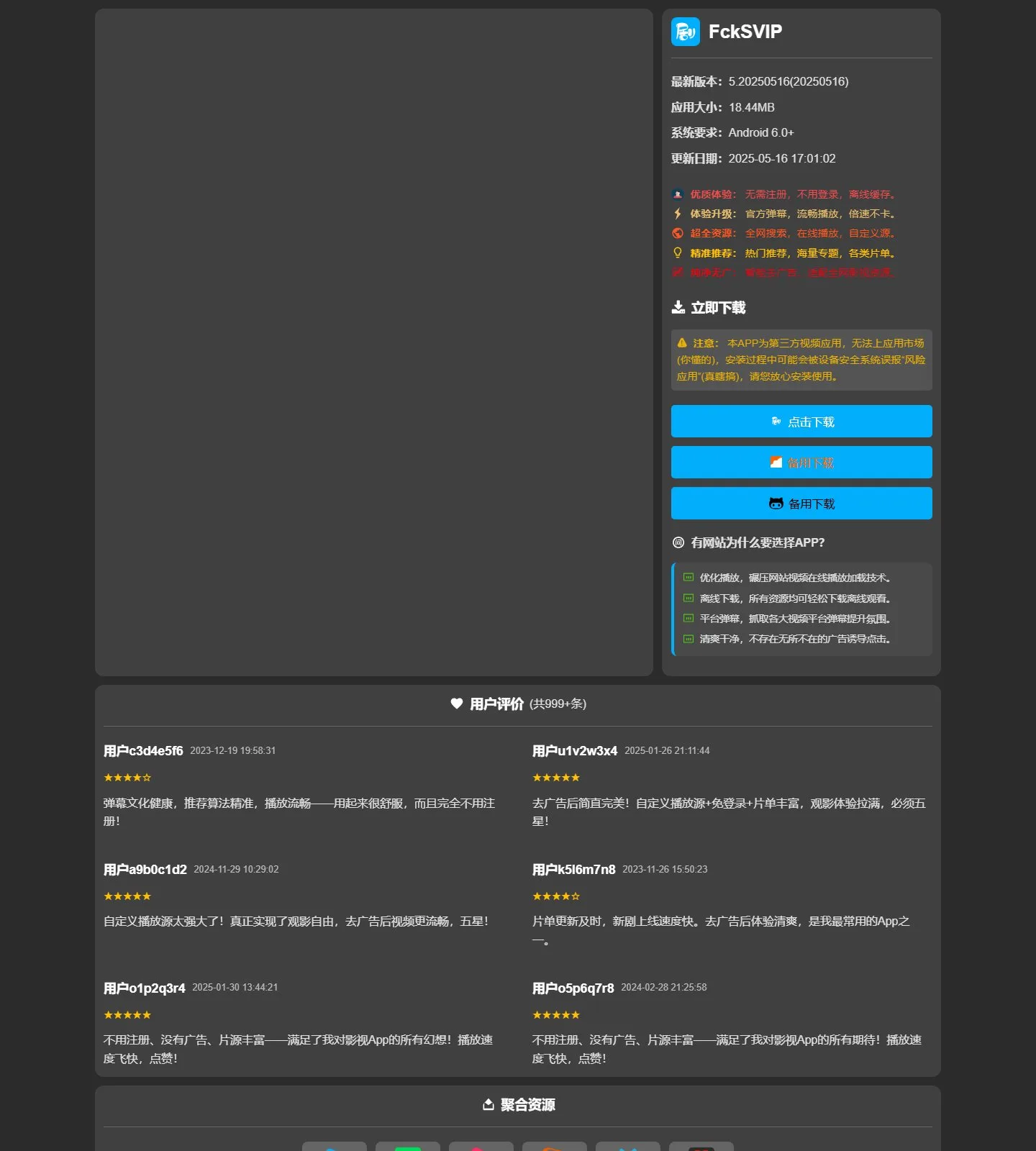Image resolution: width=1036 pixels, height=1151 pixels.
Task: Click the FckSVIP title text
Action: click(x=745, y=32)
